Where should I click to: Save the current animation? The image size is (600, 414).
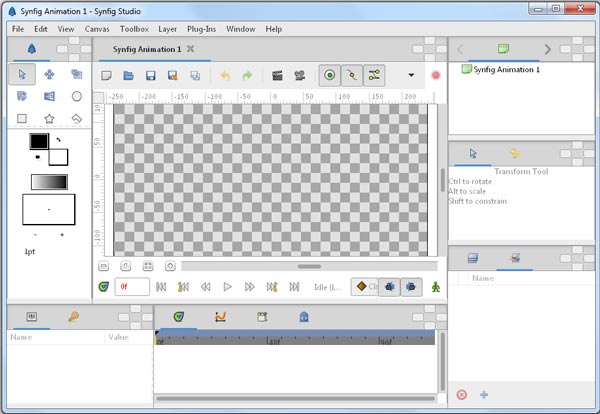[x=150, y=75]
